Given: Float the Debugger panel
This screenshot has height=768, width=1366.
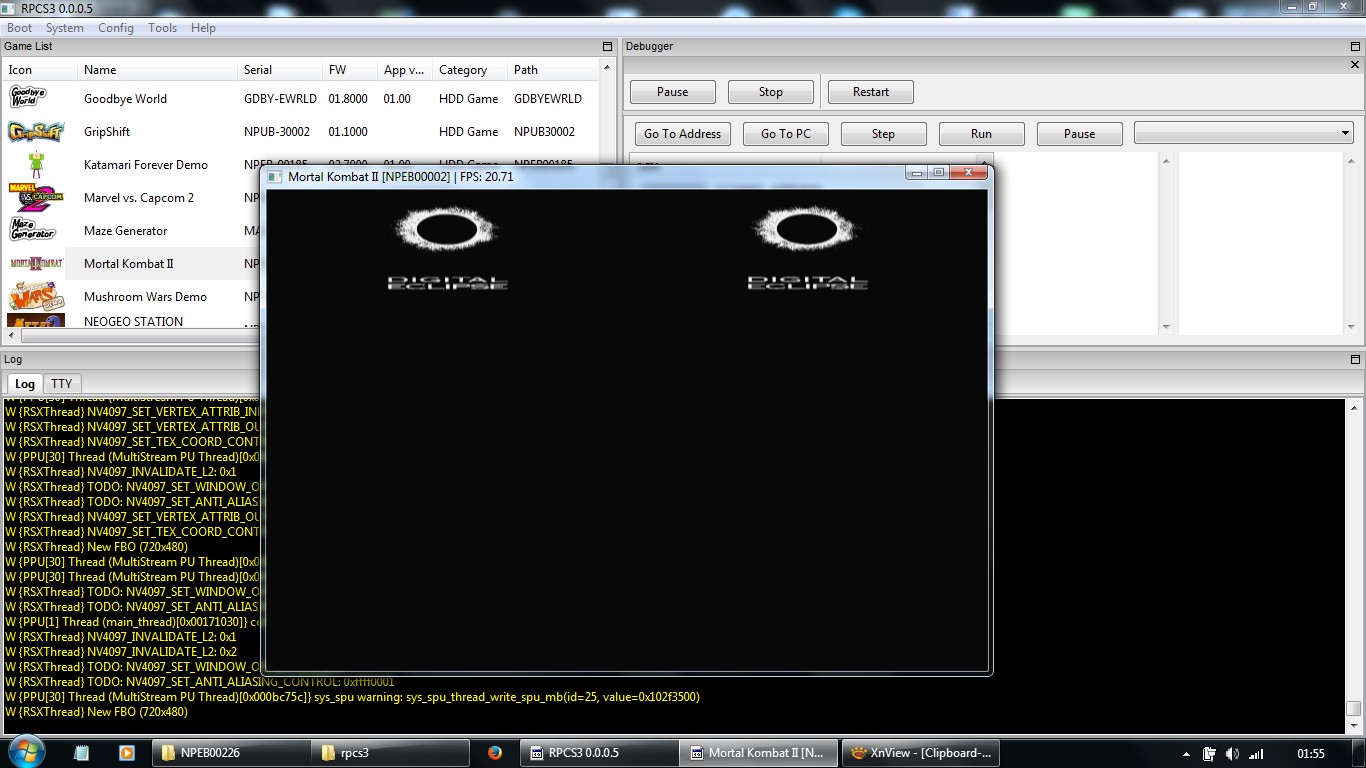Looking at the screenshot, I should click(1355, 47).
